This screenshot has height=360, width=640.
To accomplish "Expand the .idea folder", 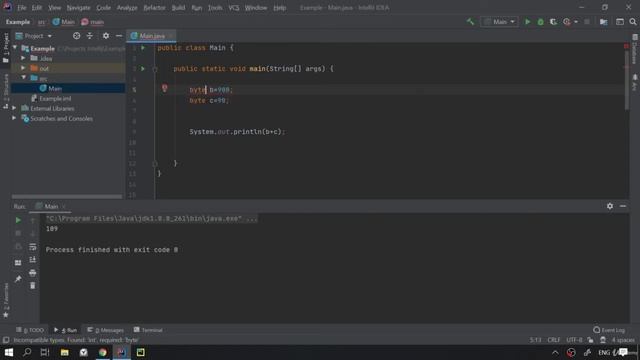I will click(x=23, y=58).
